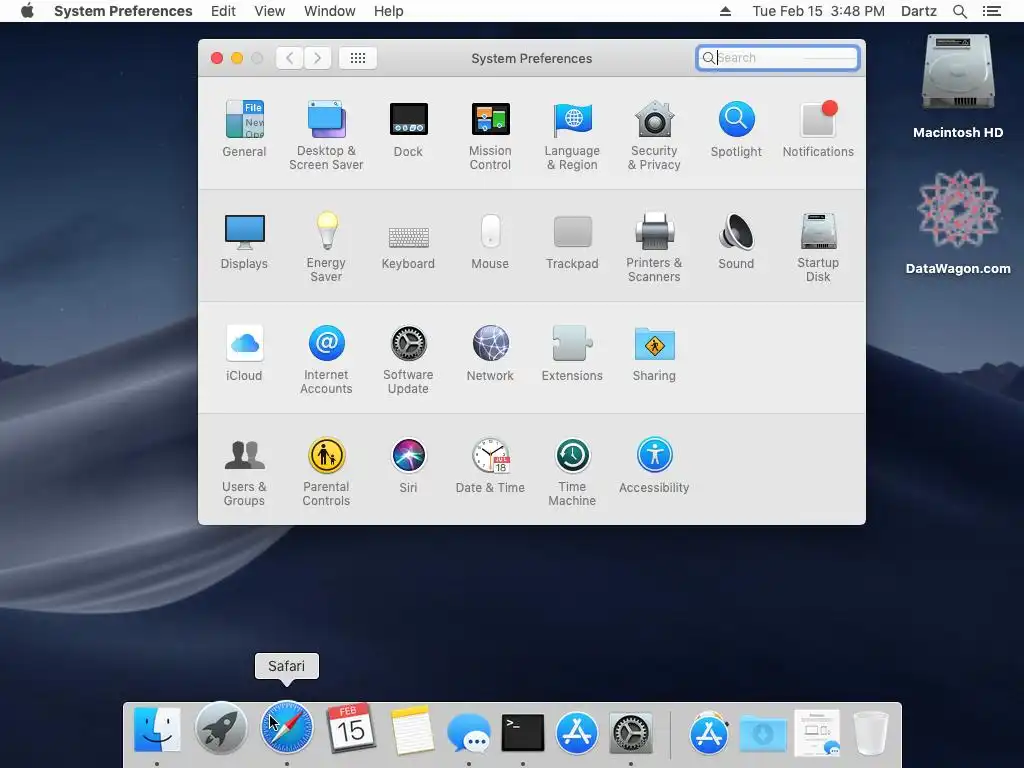Open the System Preferences menu
Image resolution: width=1024 pixels, height=768 pixels.
pos(123,11)
